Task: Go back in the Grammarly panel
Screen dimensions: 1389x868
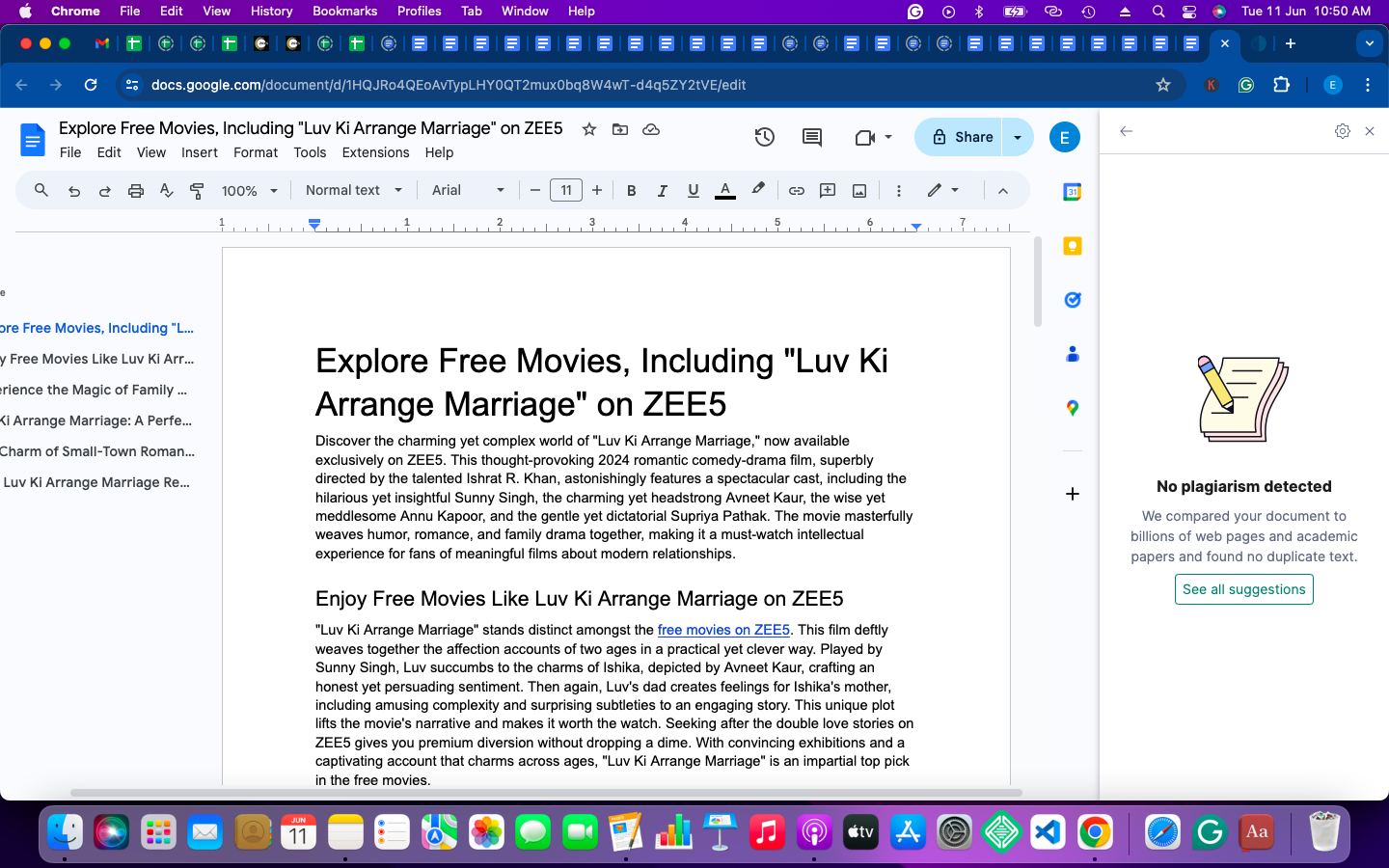Action: [1126, 131]
